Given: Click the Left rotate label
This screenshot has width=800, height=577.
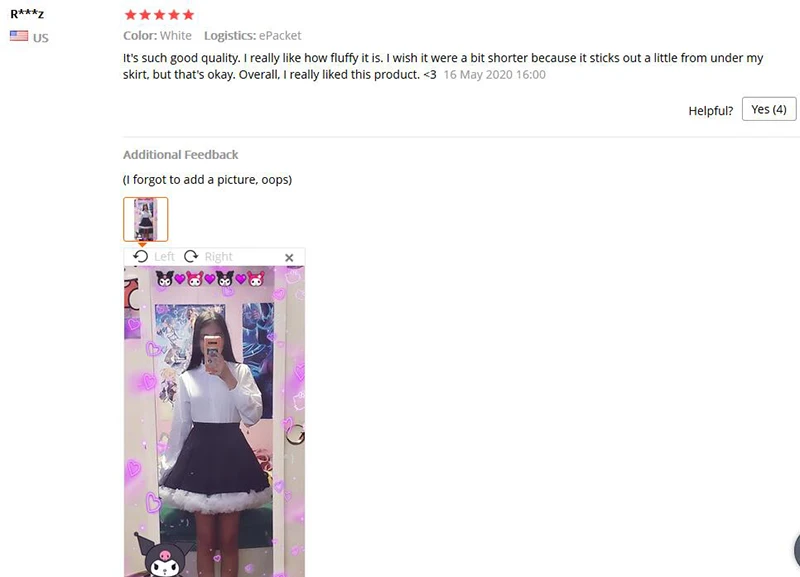Looking at the screenshot, I should click(x=164, y=257).
